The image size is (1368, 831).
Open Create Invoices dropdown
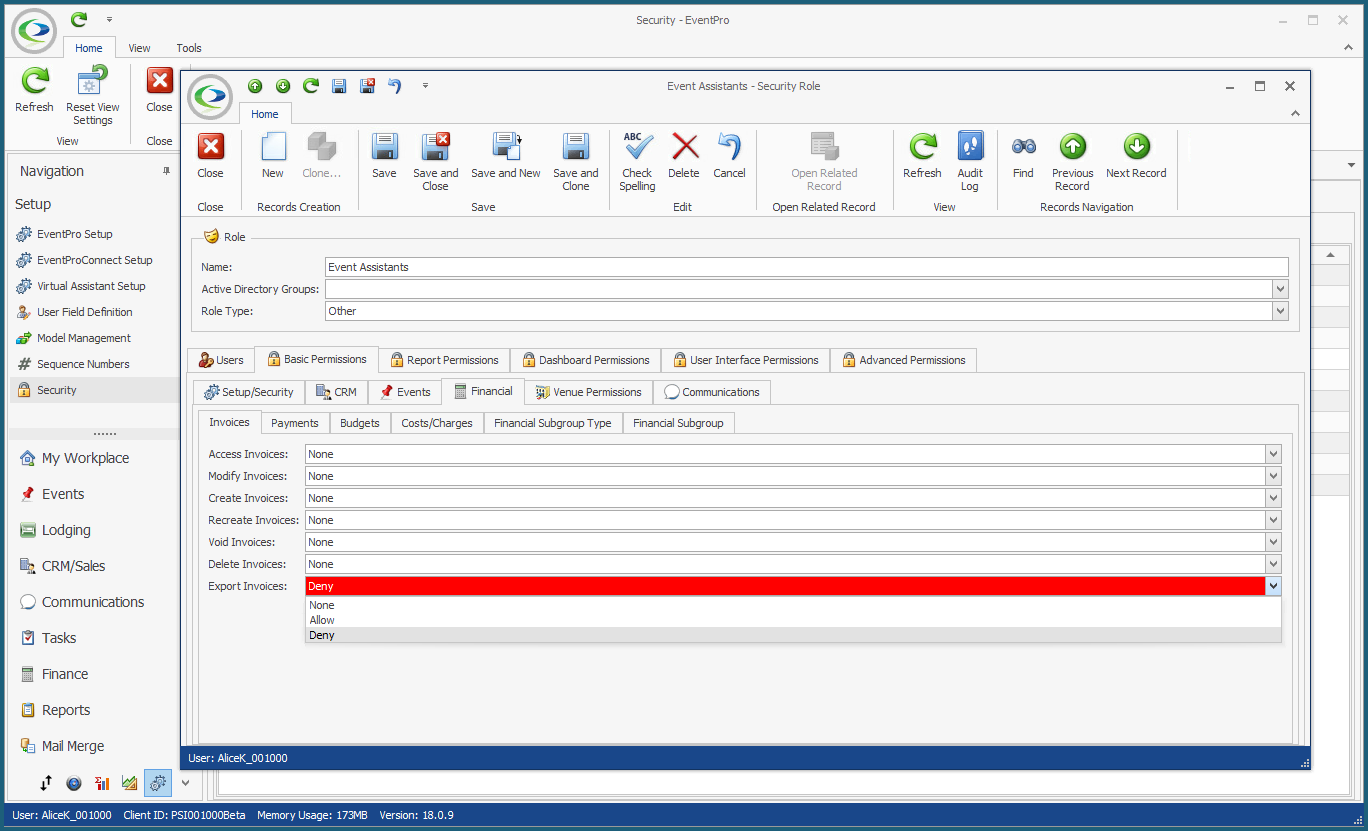[x=1273, y=498]
